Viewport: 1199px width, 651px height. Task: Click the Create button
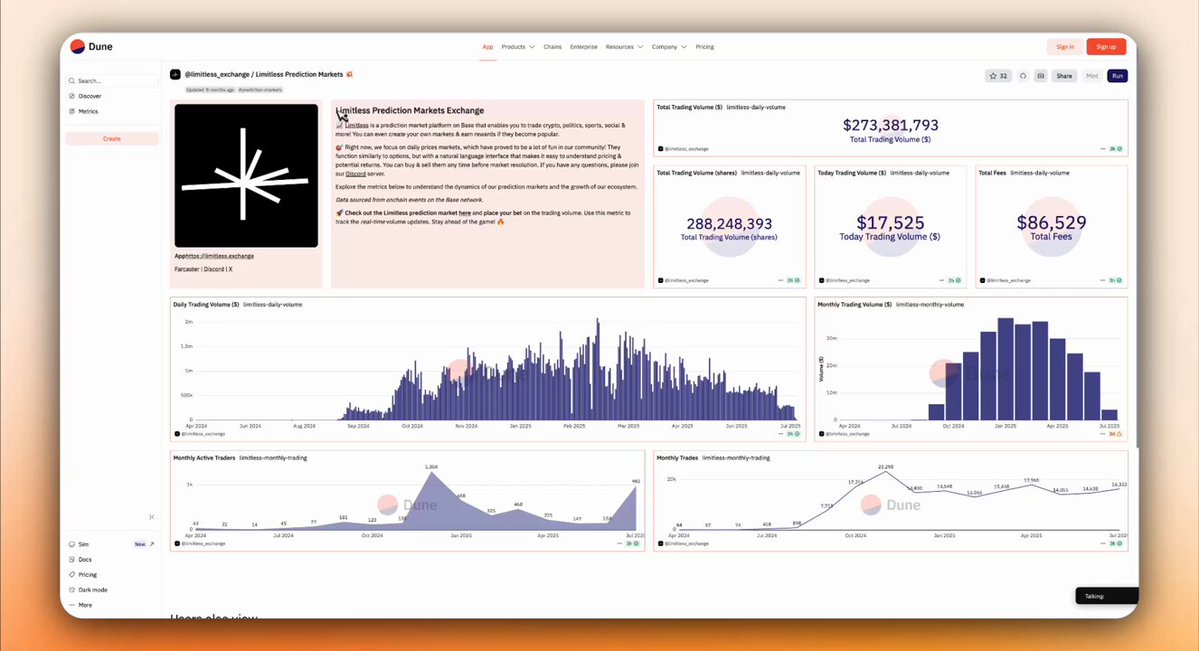pos(112,138)
